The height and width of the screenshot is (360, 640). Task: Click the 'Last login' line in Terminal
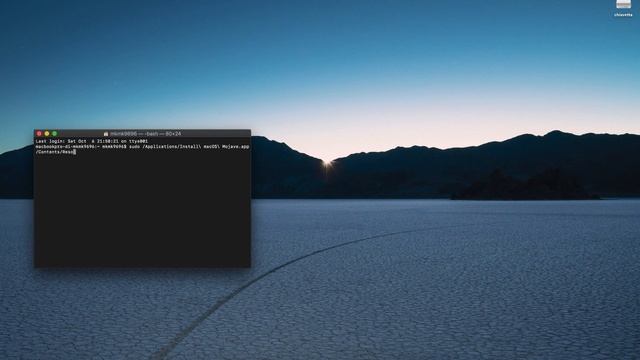tap(91, 141)
